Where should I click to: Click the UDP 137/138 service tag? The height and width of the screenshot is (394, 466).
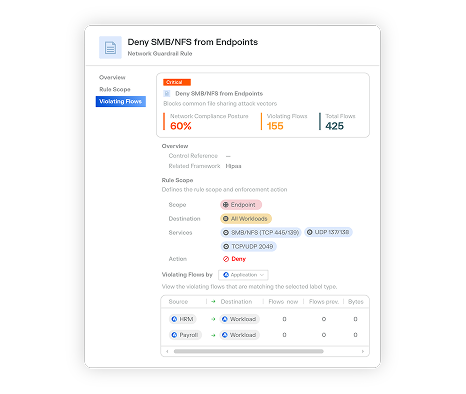328,232
